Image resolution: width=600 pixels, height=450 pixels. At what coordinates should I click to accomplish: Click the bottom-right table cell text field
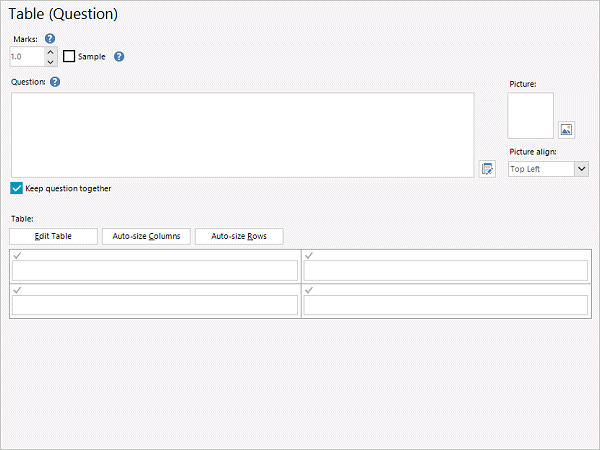pos(445,305)
